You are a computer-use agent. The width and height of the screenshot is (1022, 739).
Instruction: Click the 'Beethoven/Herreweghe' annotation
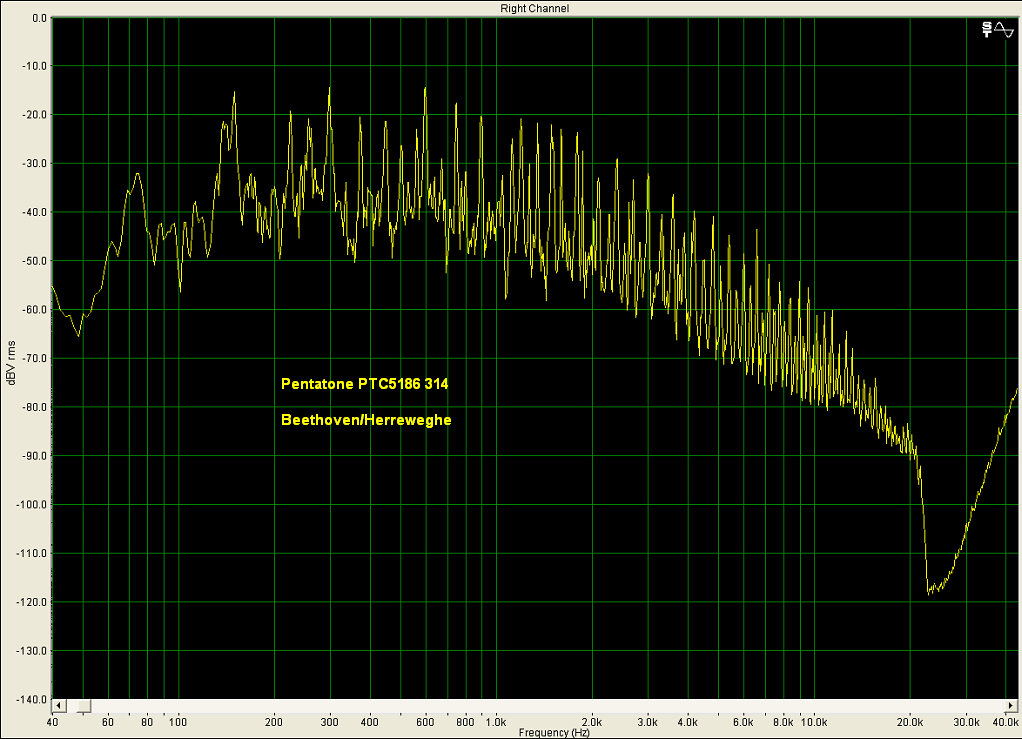[366, 420]
